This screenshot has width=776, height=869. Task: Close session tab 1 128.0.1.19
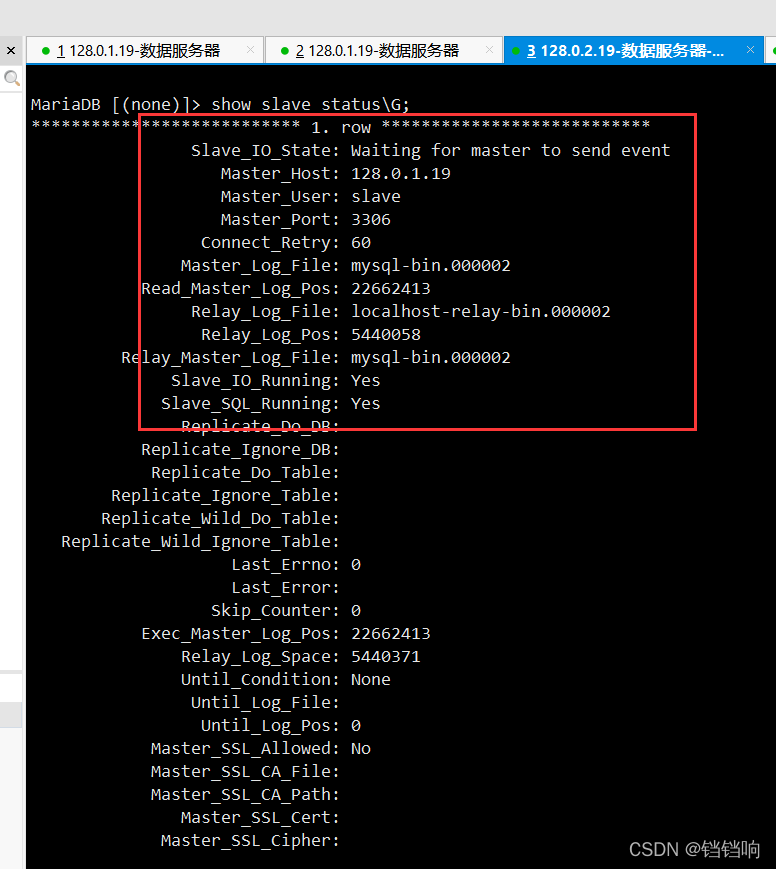(x=251, y=50)
